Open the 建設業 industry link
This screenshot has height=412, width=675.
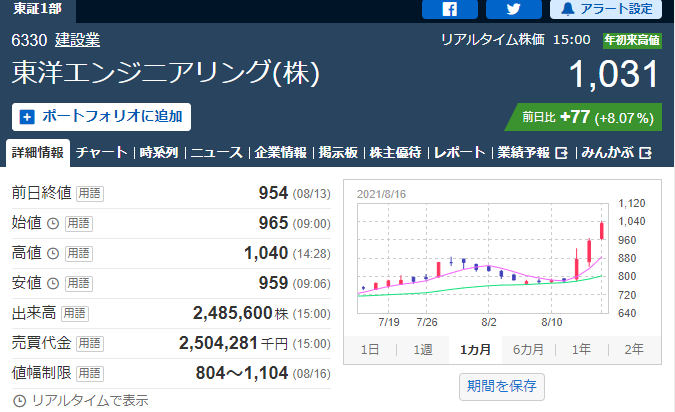[x=77, y=40]
